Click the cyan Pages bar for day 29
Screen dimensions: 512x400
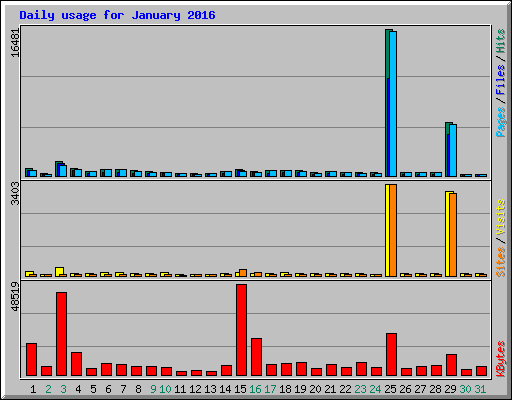(453, 150)
